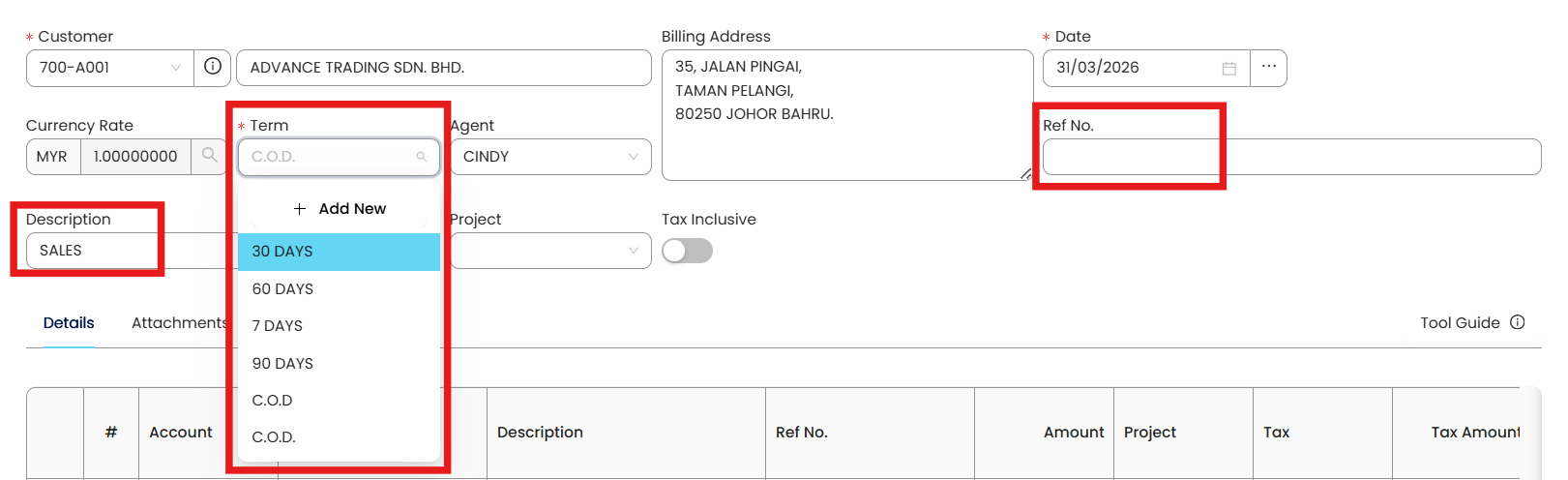
Task: Click the Tool Guide link
Action: (x=1460, y=323)
